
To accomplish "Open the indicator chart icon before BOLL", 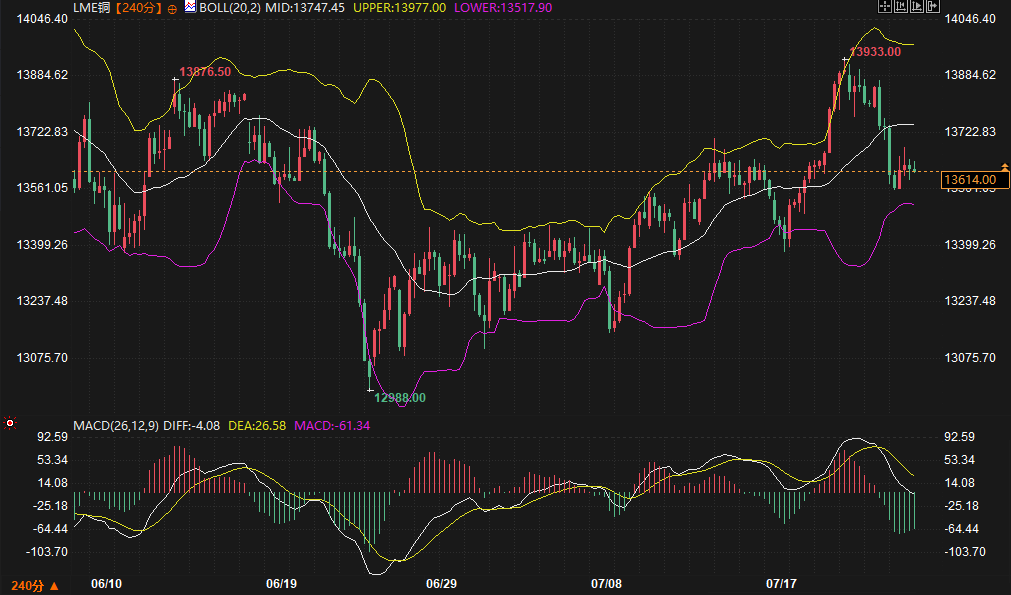I will pyautogui.click(x=190, y=7).
